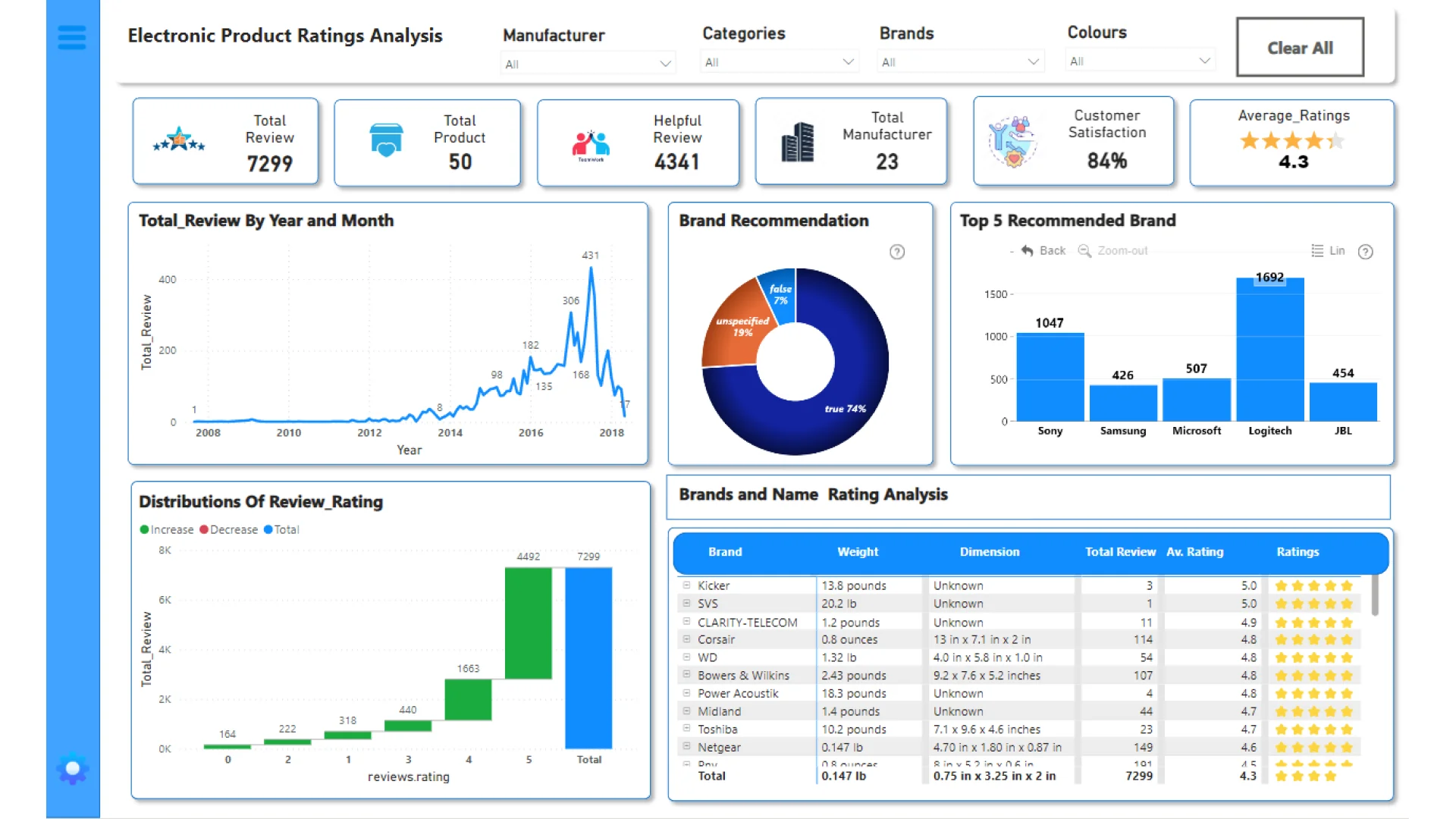Click the 9.2 x 7.6 x 5.2 inches cell
The height and width of the screenshot is (819, 1456).
tap(987, 676)
